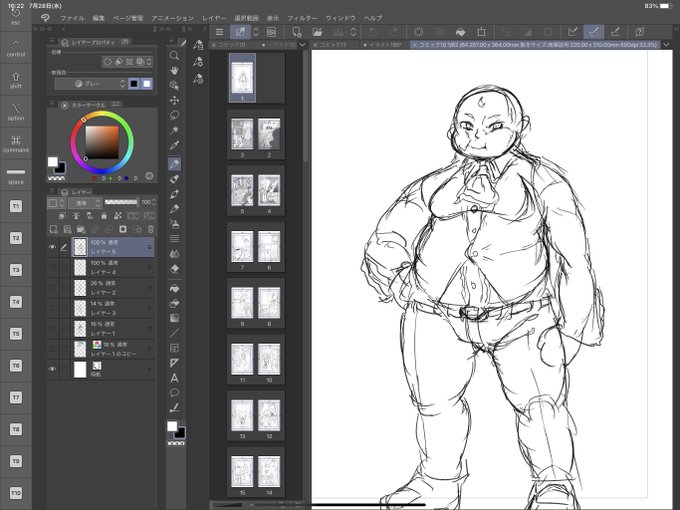The image size is (680, 510).
Task: Toggle visibility of レイヤー 3 layer
Action: pos(52,308)
